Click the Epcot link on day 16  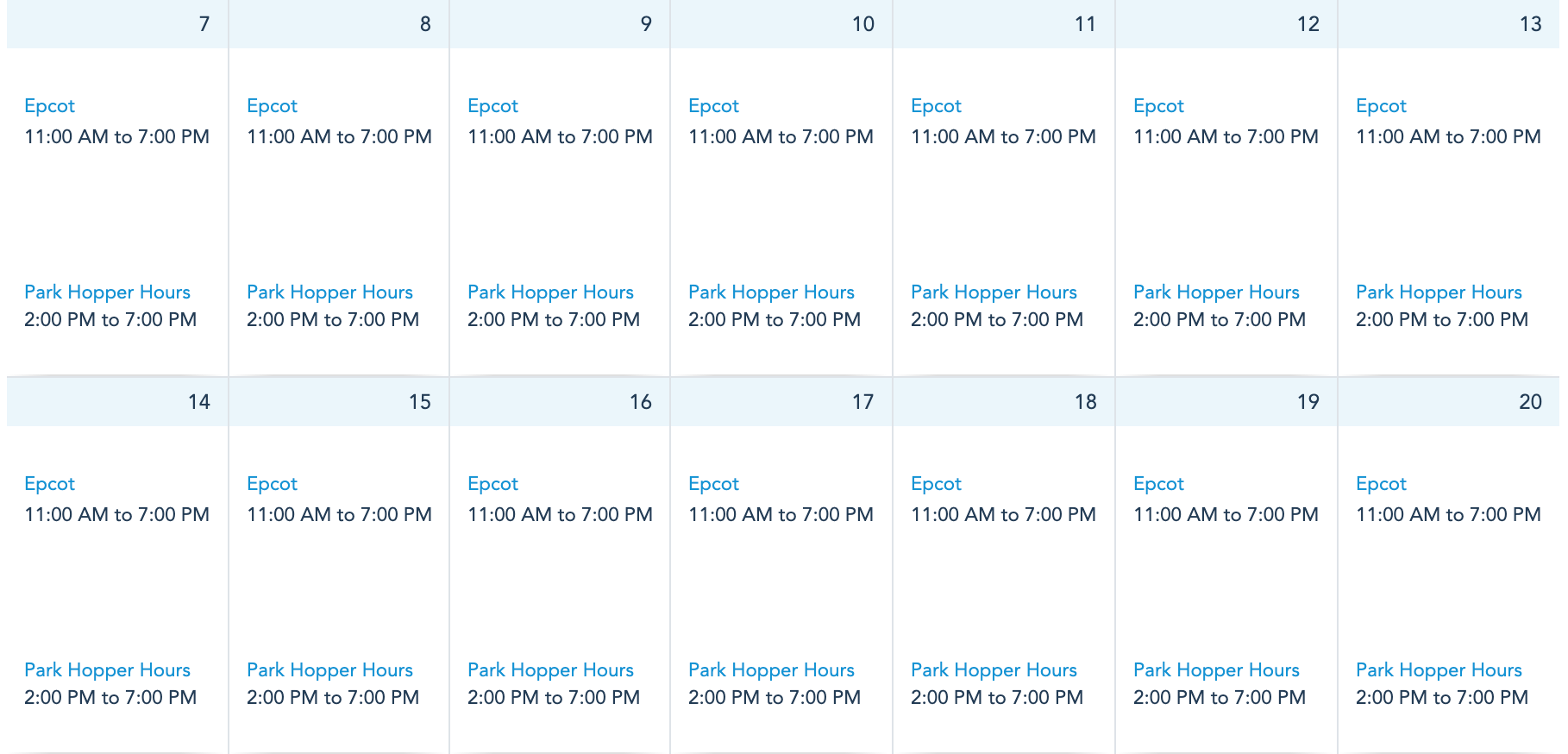click(492, 484)
